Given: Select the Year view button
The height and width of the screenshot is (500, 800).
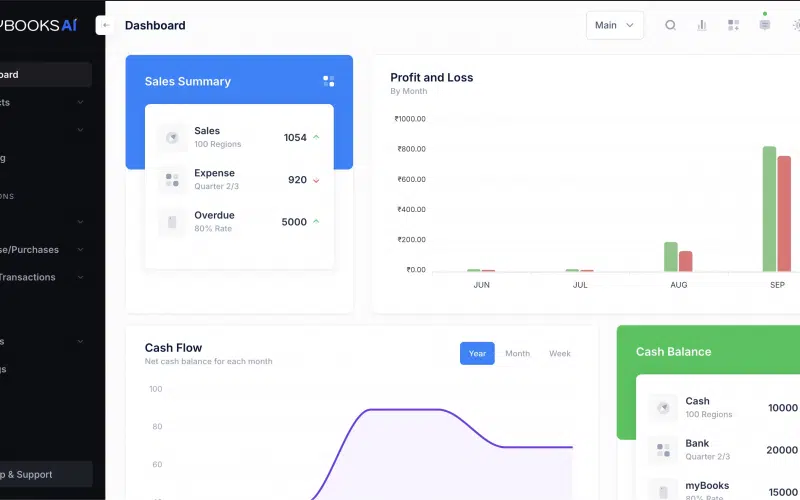Looking at the screenshot, I should coord(477,353).
